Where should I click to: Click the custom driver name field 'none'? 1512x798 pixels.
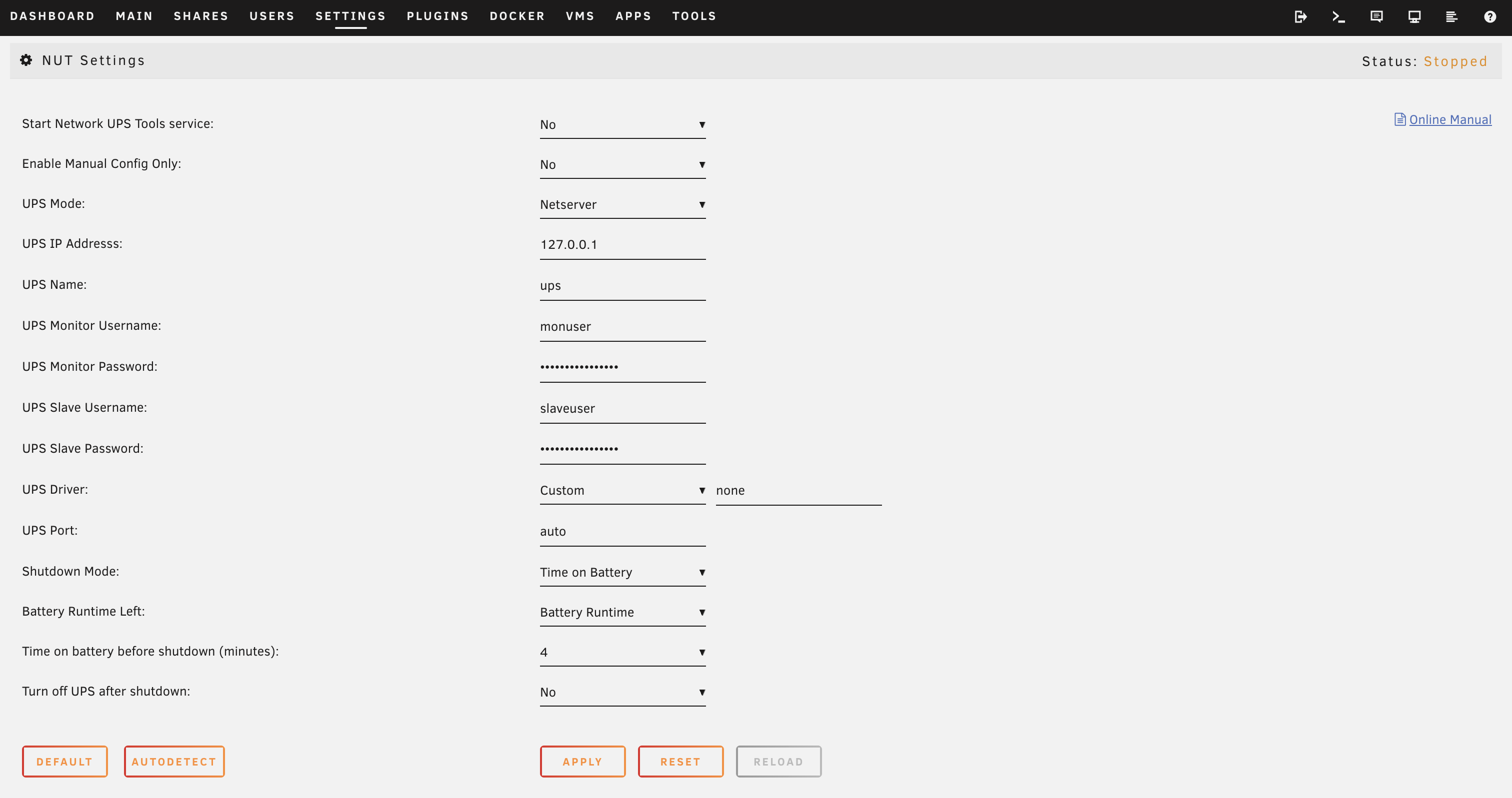(799, 491)
